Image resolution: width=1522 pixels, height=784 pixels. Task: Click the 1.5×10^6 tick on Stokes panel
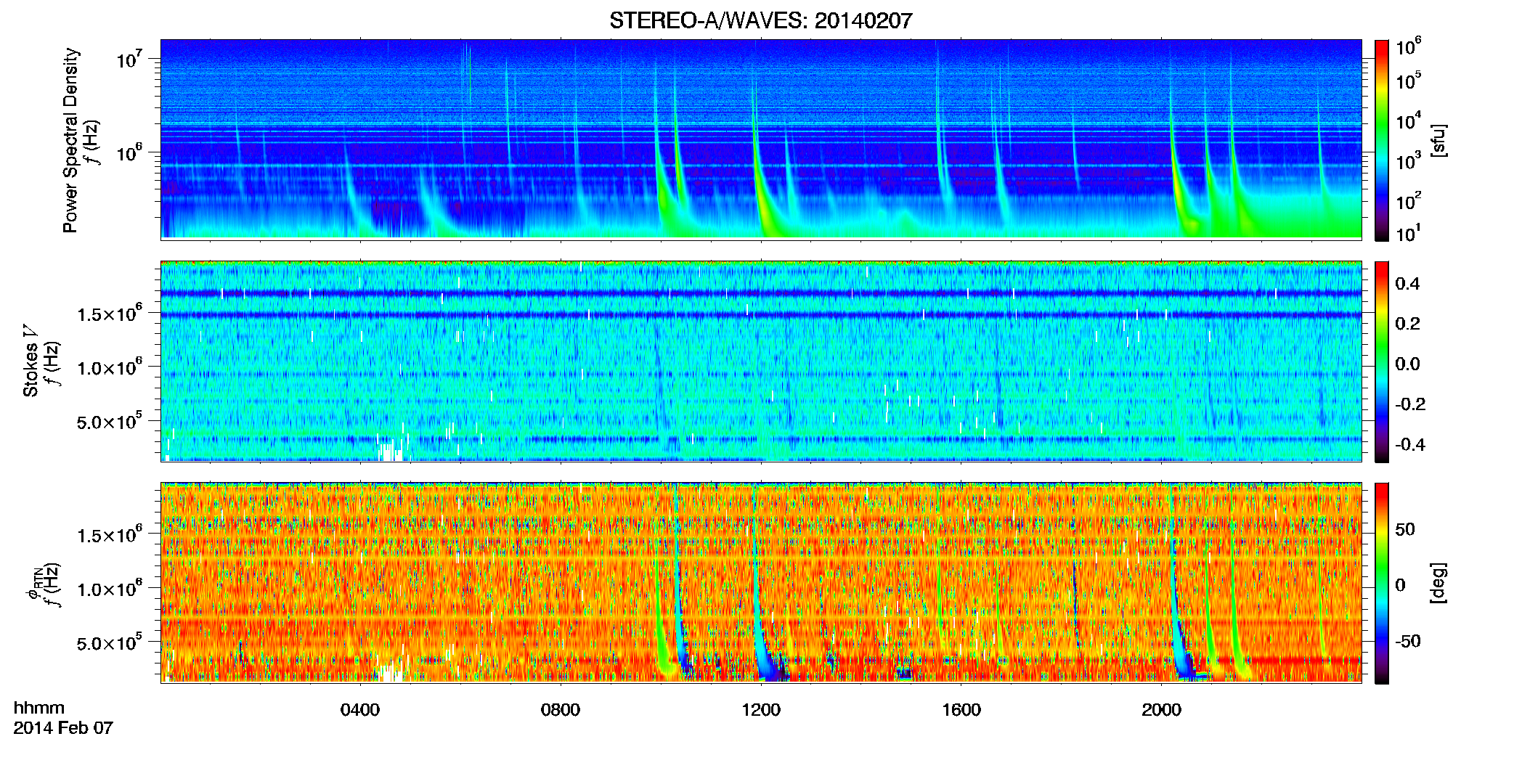[110, 312]
